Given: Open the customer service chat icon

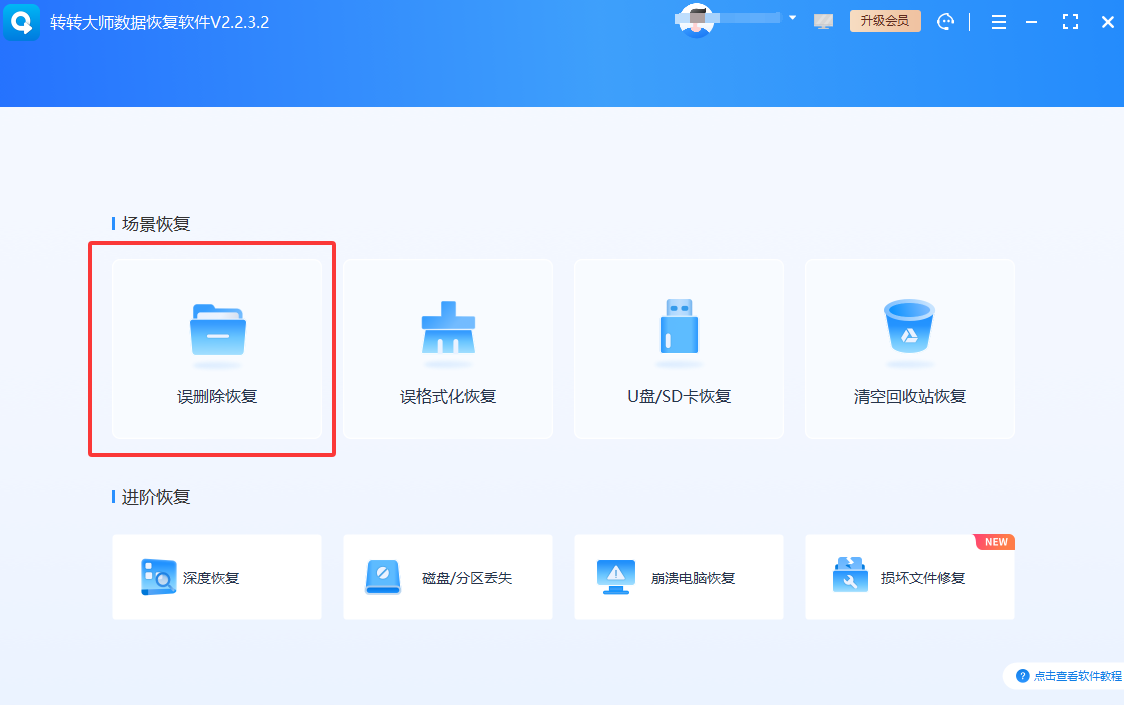Looking at the screenshot, I should [x=946, y=22].
